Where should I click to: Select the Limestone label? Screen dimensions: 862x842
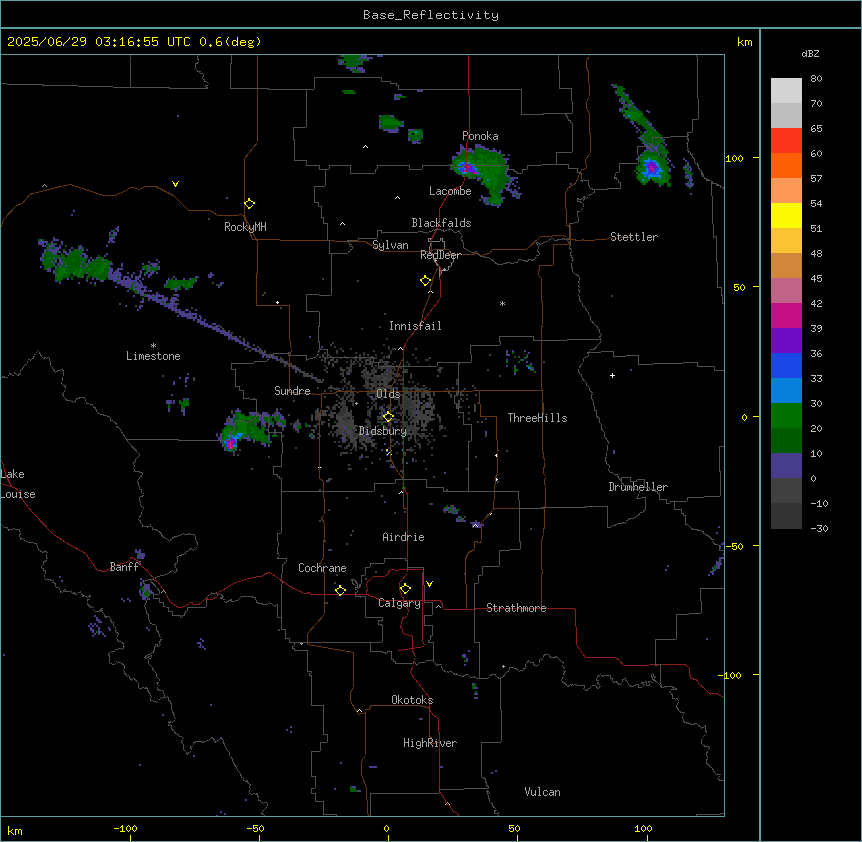click(153, 356)
